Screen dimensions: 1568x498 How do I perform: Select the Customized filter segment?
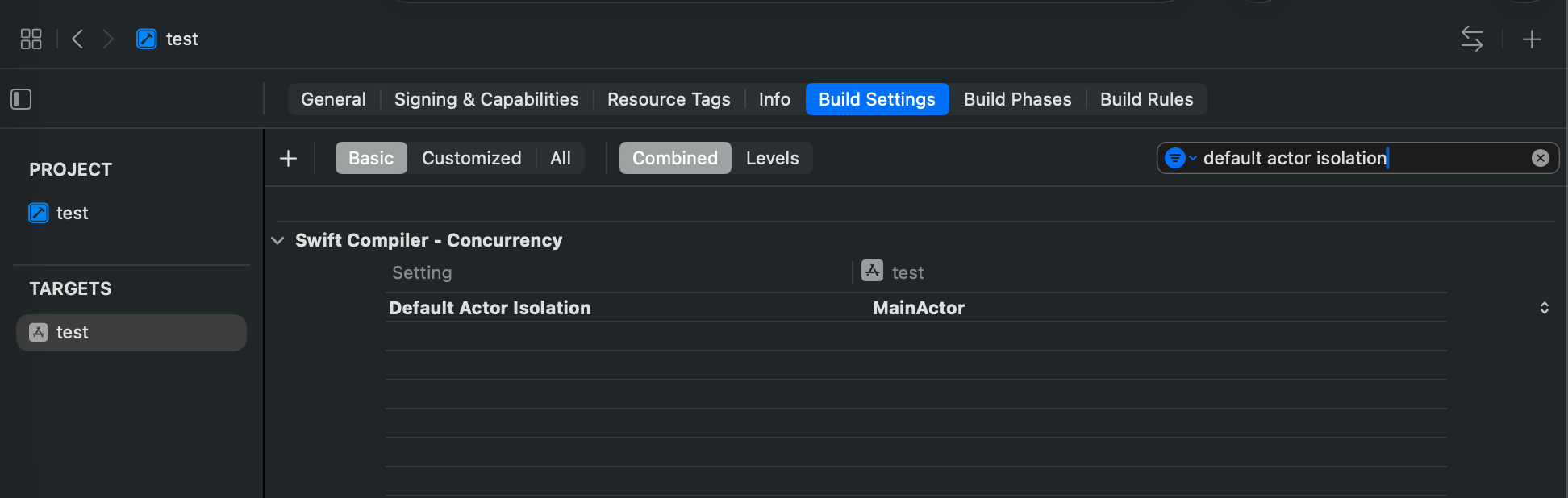[471, 158]
